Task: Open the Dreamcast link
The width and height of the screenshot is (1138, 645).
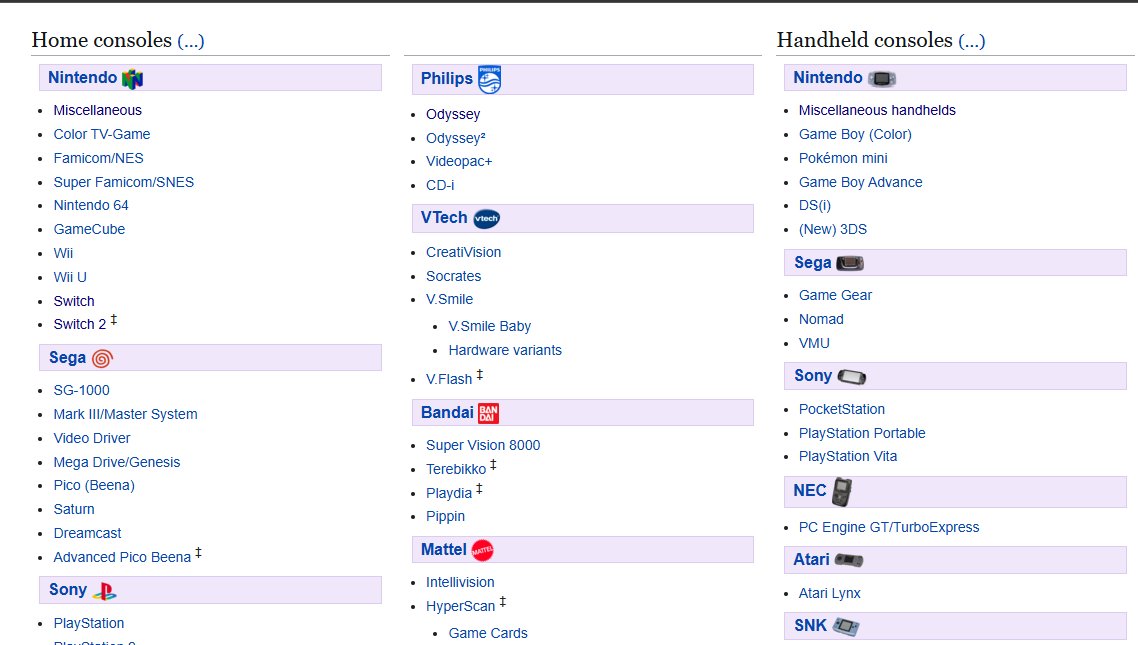Action: (x=88, y=533)
